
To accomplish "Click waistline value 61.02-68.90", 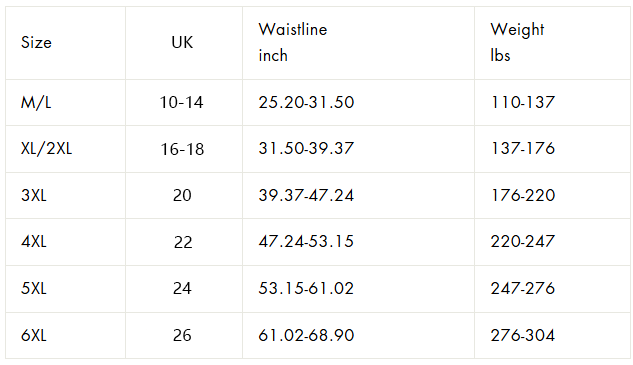I will pyautogui.click(x=306, y=336).
